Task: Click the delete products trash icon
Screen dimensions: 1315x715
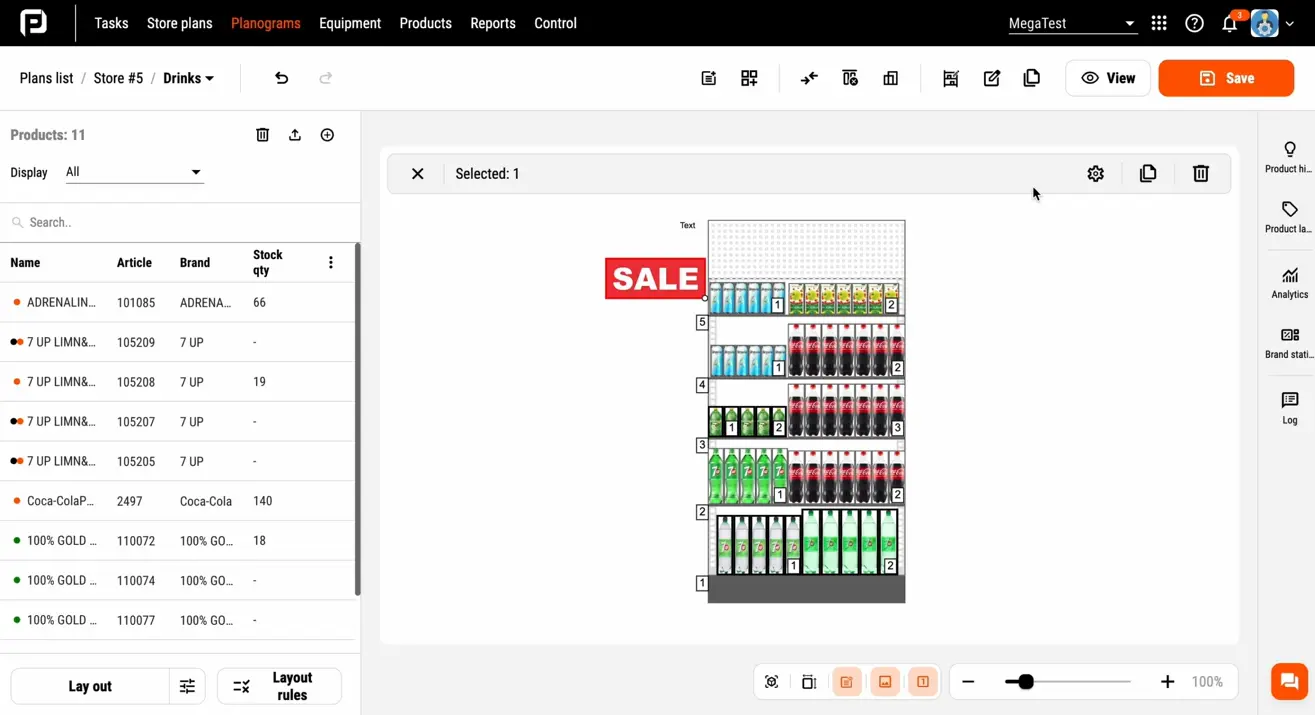Action: (x=262, y=134)
